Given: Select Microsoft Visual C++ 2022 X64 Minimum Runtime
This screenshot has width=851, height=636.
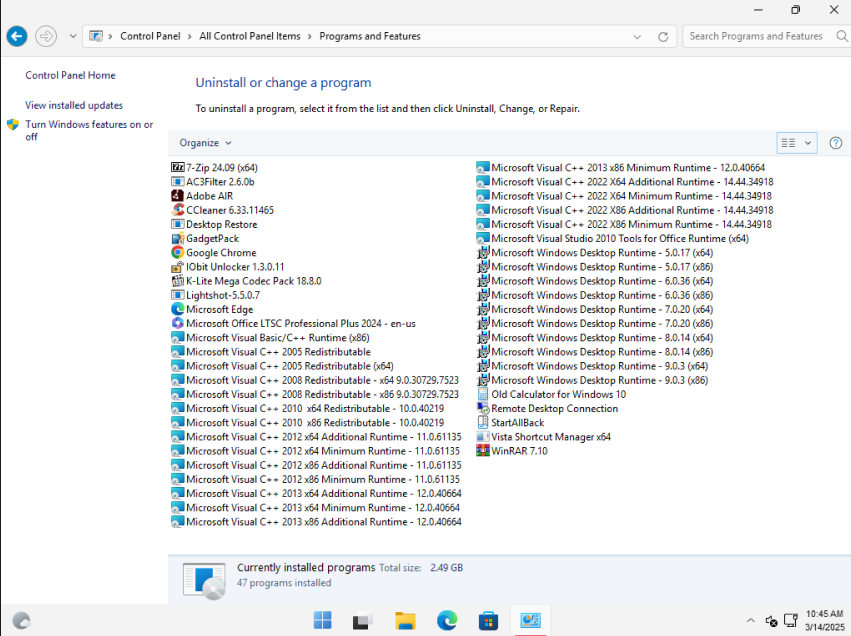Looking at the screenshot, I should coord(624,196).
